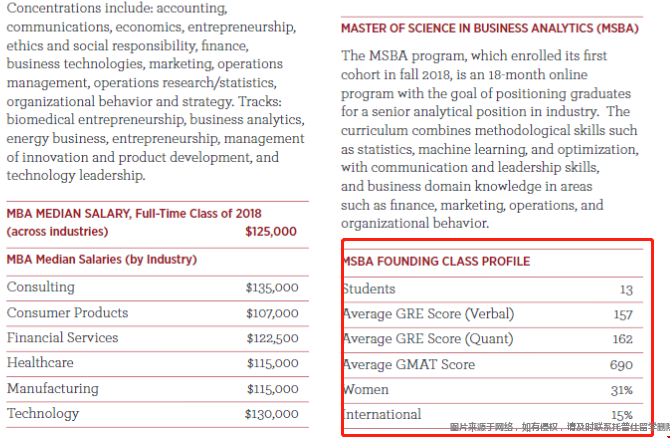The width and height of the screenshot is (670, 438).
Task: Select the Manufacturing $115,000 value
Action: pyautogui.click(x=273, y=389)
